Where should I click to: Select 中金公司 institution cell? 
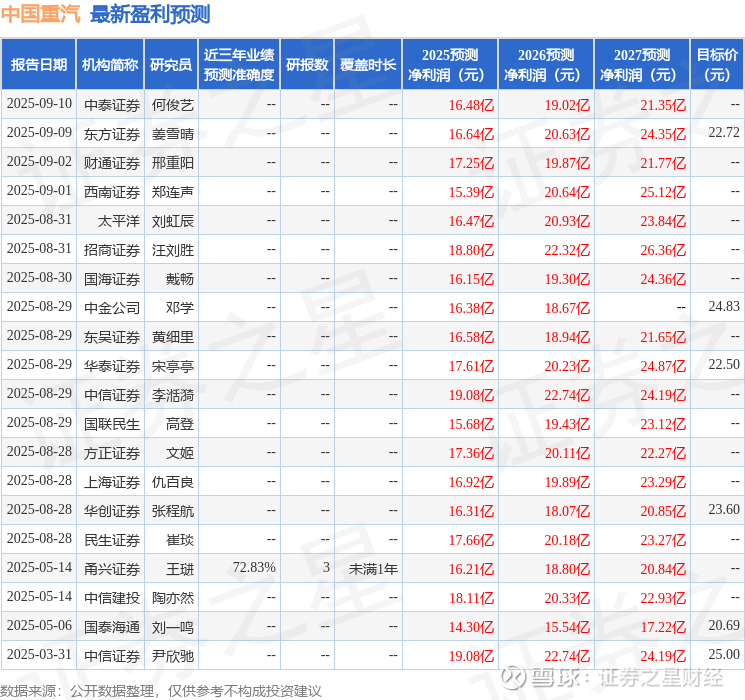click(112, 308)
